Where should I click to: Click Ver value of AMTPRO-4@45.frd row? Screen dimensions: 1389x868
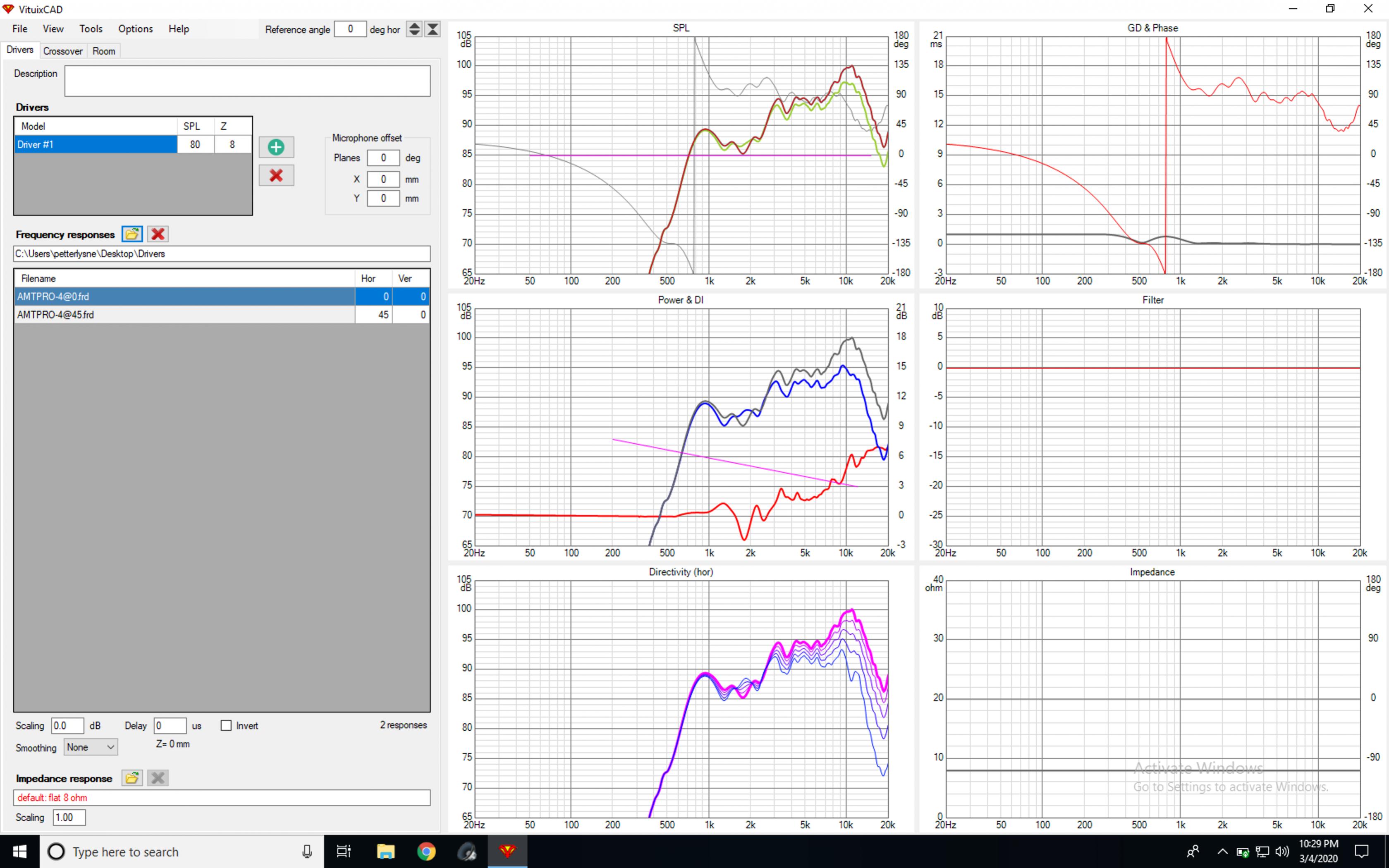tap(411, 315)
